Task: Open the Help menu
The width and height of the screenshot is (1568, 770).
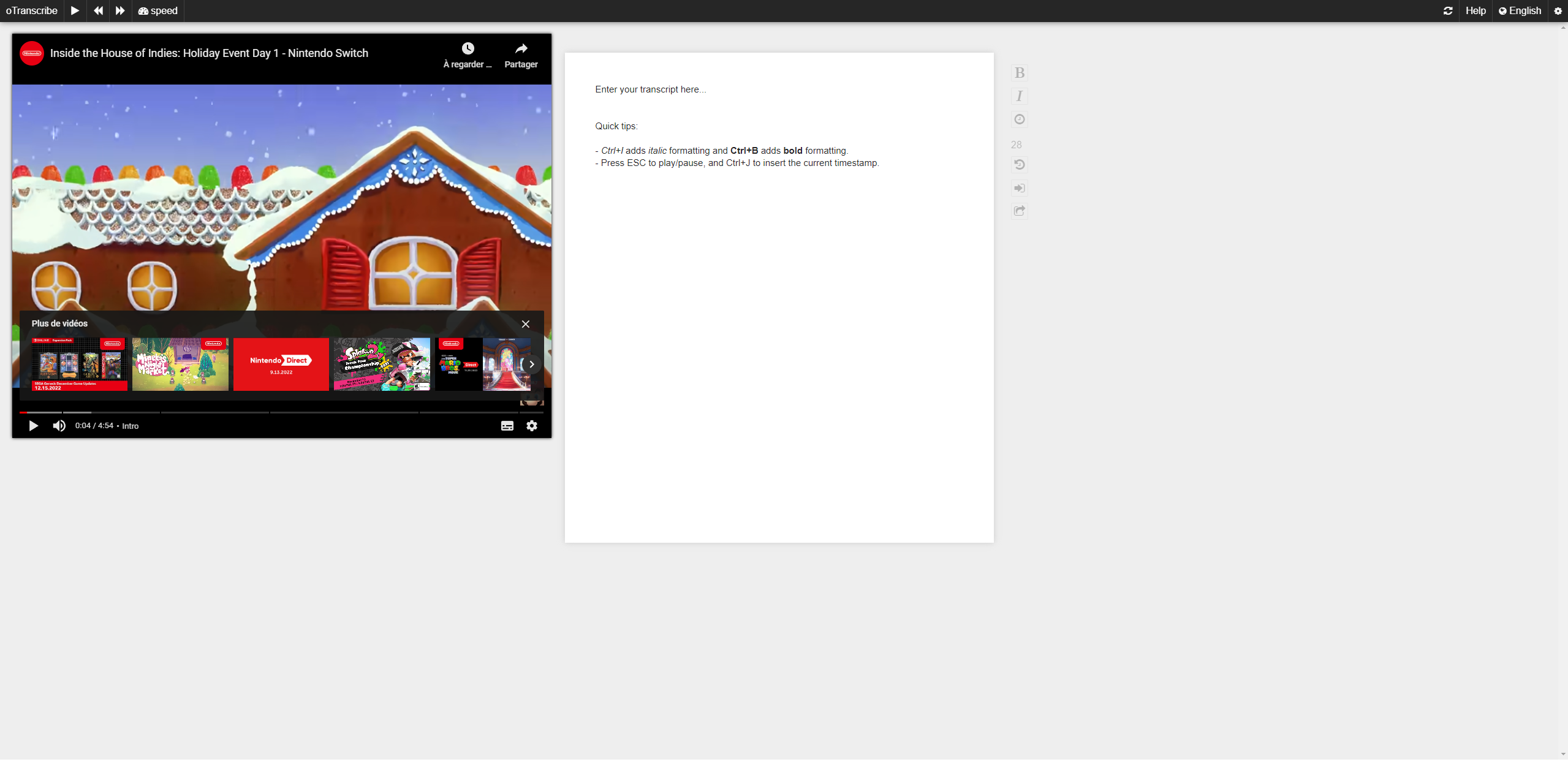Action: 1475,11
